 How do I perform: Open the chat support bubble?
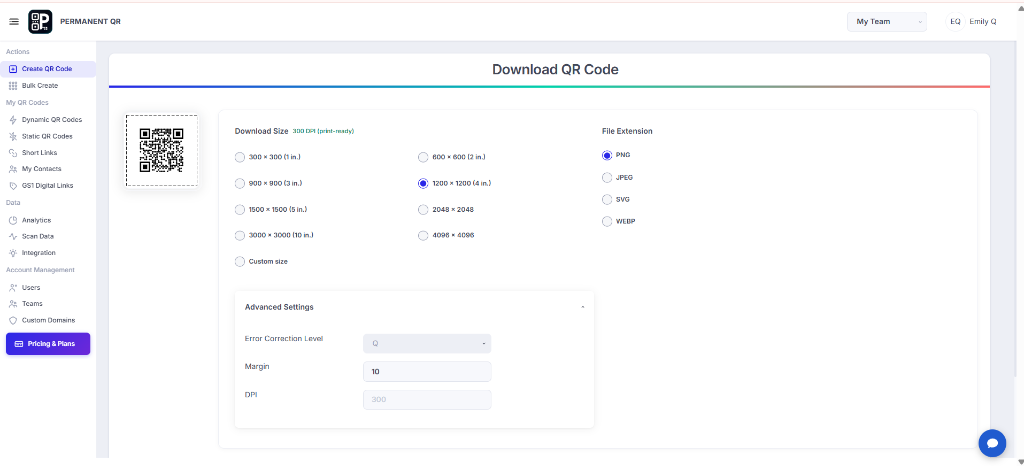992,443
